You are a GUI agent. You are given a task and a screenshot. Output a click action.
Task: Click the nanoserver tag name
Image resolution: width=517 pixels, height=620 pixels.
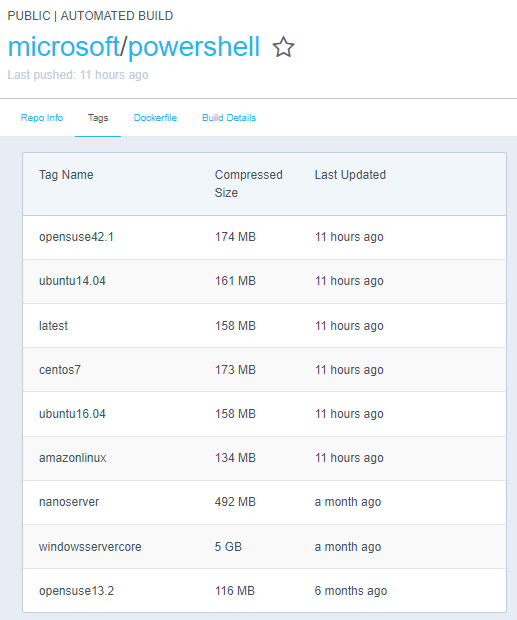pos(69,502)
